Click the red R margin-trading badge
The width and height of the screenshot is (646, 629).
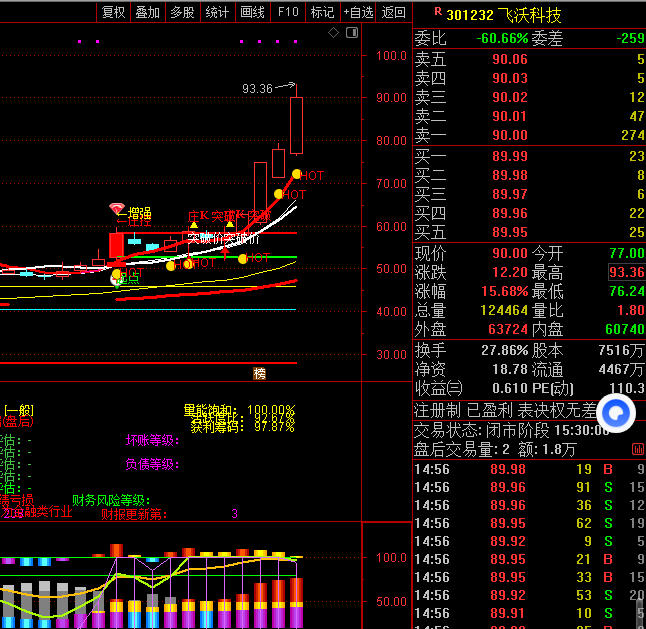pos(438,13)
